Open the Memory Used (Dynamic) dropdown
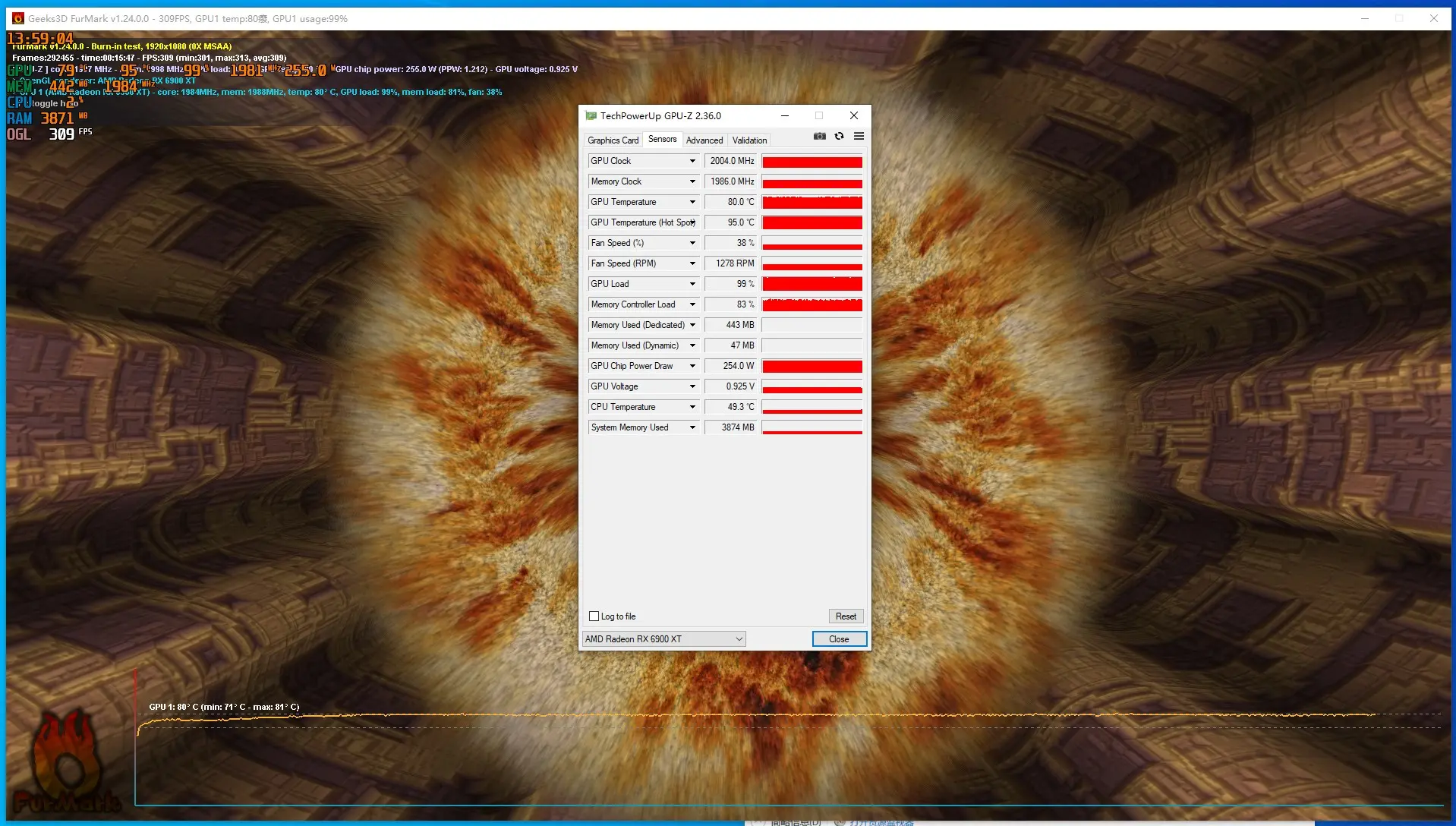 pyautogui.click(x=692, y=345)
